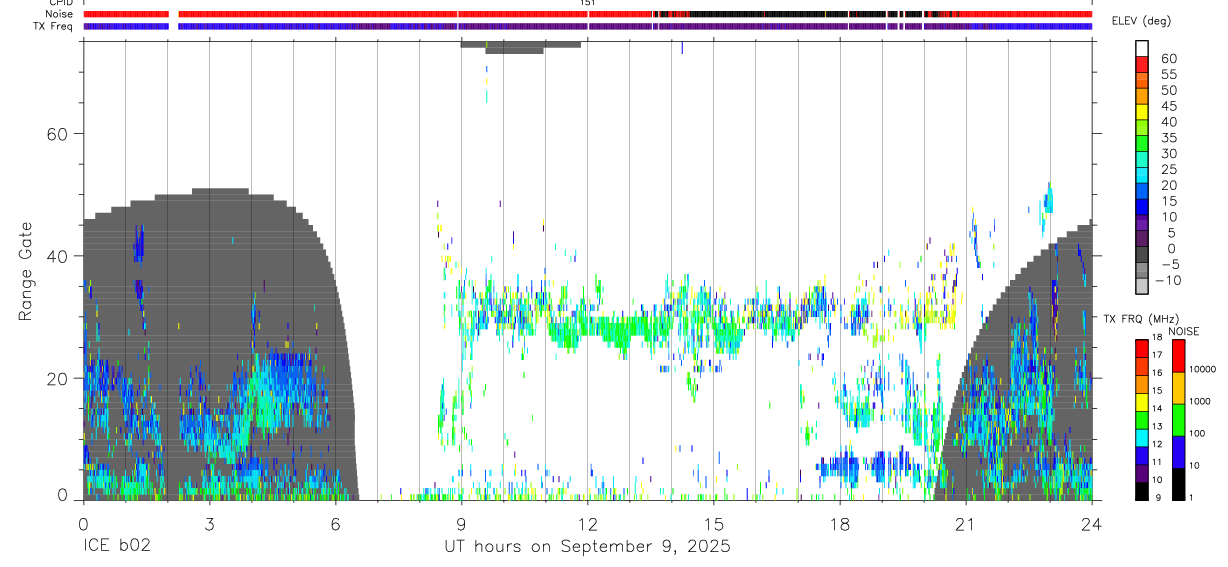This screenshot has height=567, width=1228.
Task: Click the 'Noise' row label at top
Action: click(x=60, y=14)
